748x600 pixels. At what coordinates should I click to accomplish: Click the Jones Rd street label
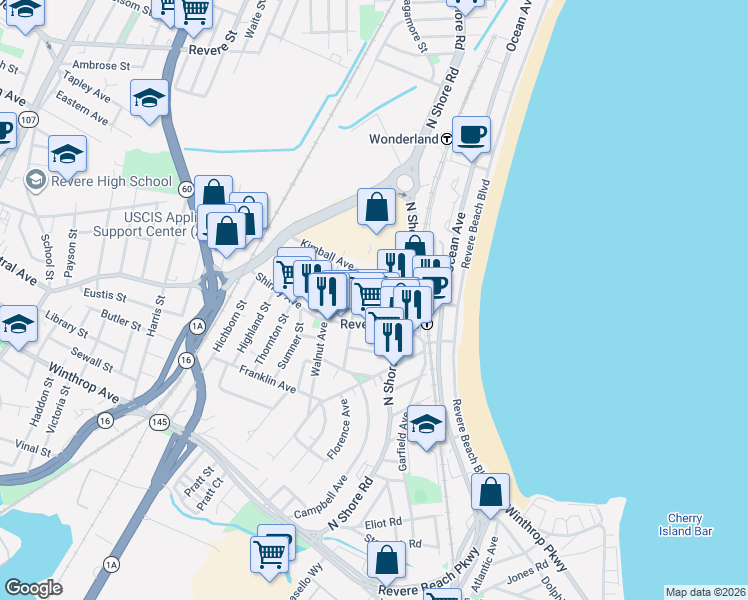528,572
